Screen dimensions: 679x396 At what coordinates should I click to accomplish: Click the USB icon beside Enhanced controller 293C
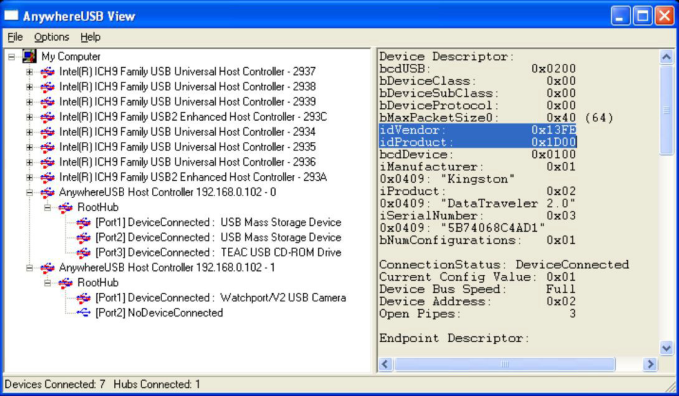[47, 117]
